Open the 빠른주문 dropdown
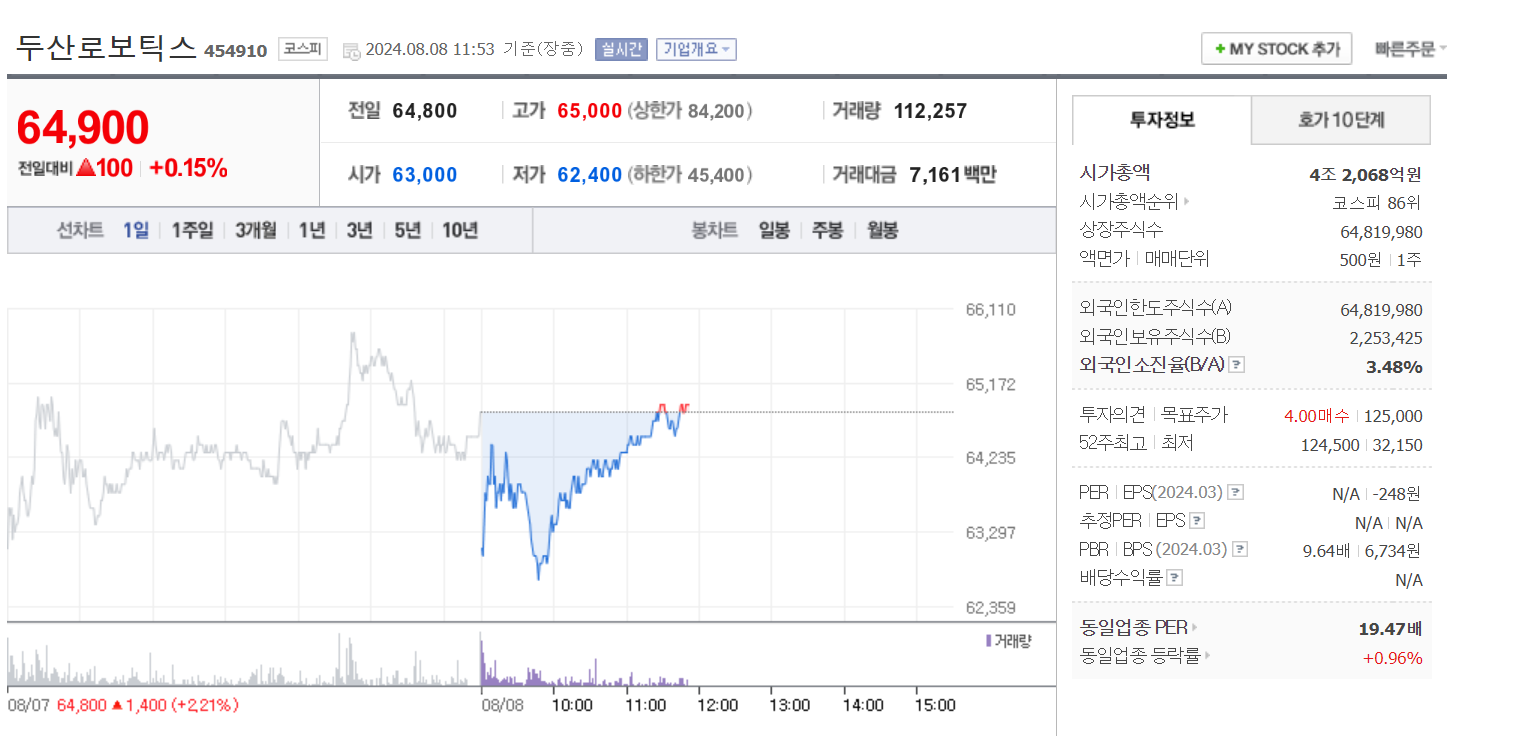 (1410, 48)
